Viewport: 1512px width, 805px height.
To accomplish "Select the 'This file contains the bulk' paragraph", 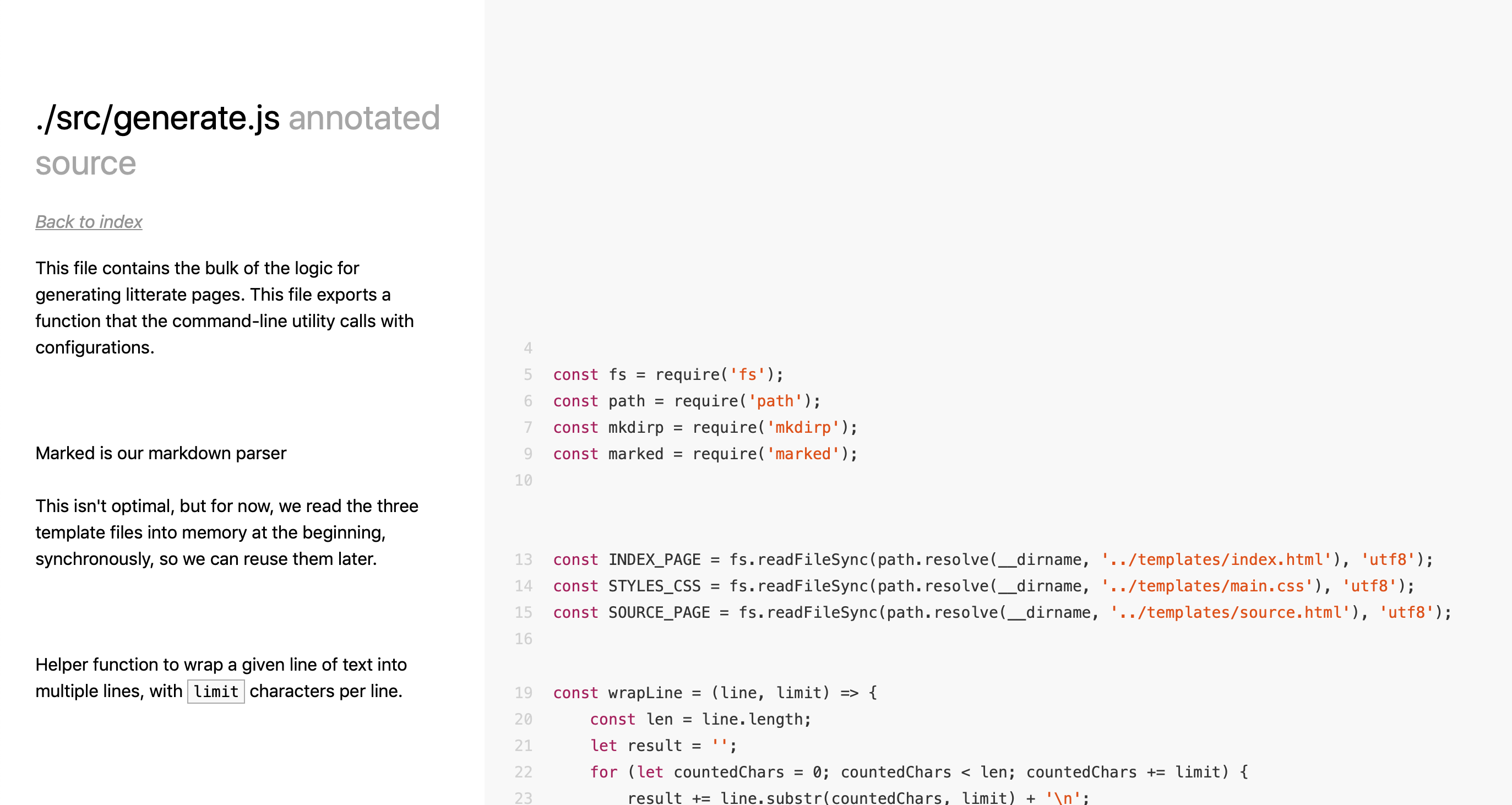I will [x=224, y=308].
